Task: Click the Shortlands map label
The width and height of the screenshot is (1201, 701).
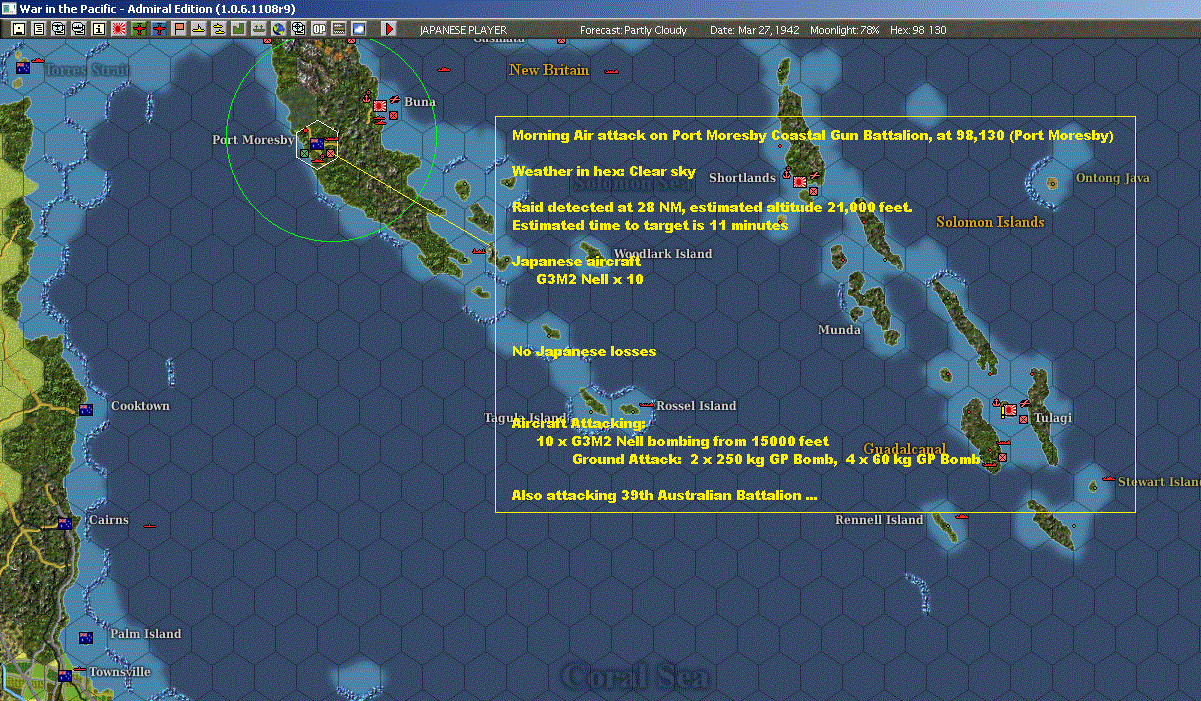Action: click(x=742, y=178)
